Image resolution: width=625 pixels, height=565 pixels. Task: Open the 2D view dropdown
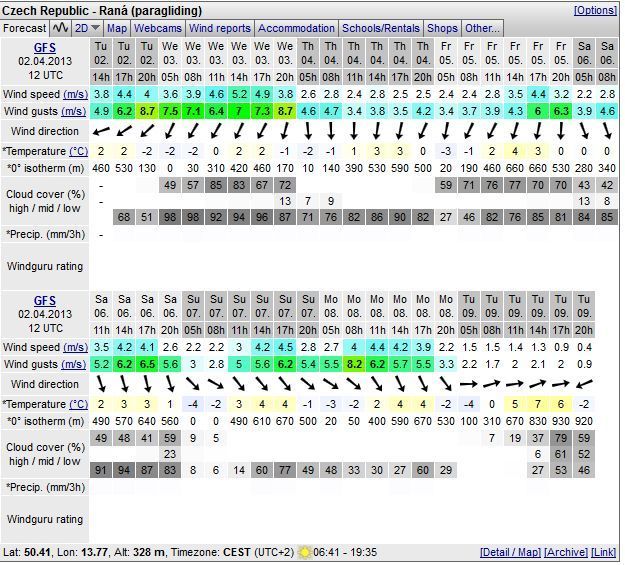88,28
